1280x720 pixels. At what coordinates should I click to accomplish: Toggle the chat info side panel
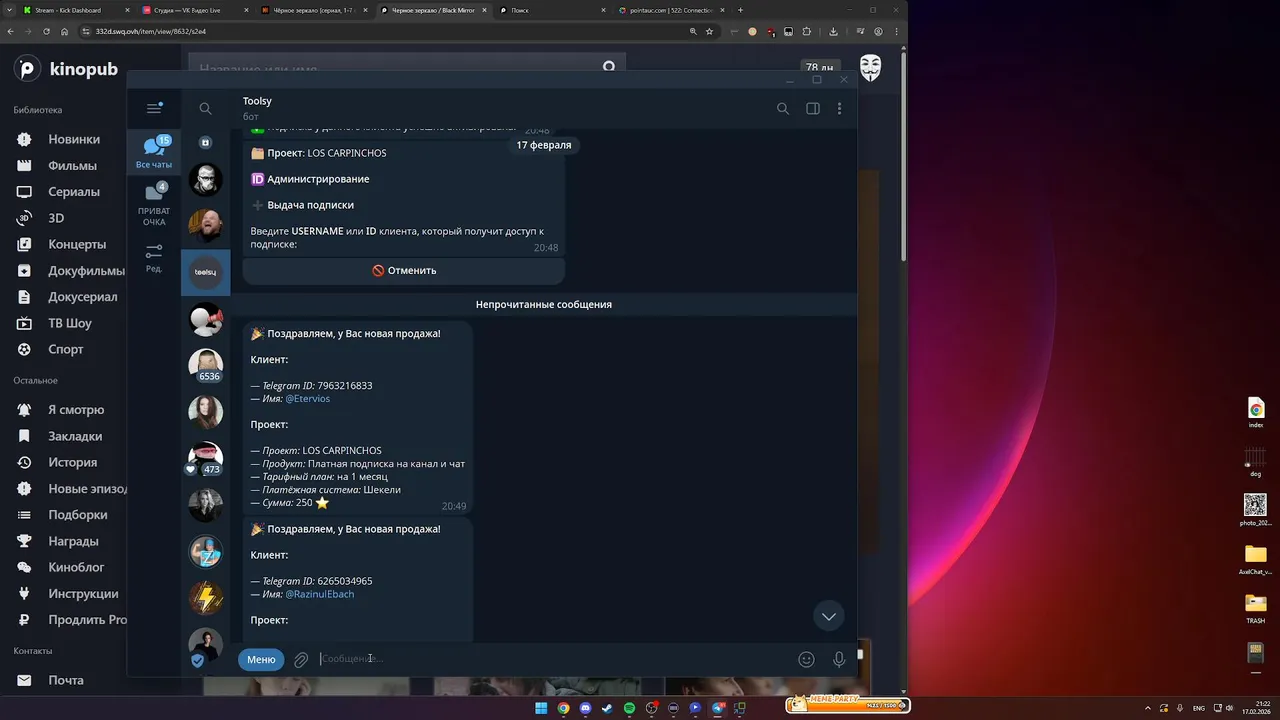813,108
